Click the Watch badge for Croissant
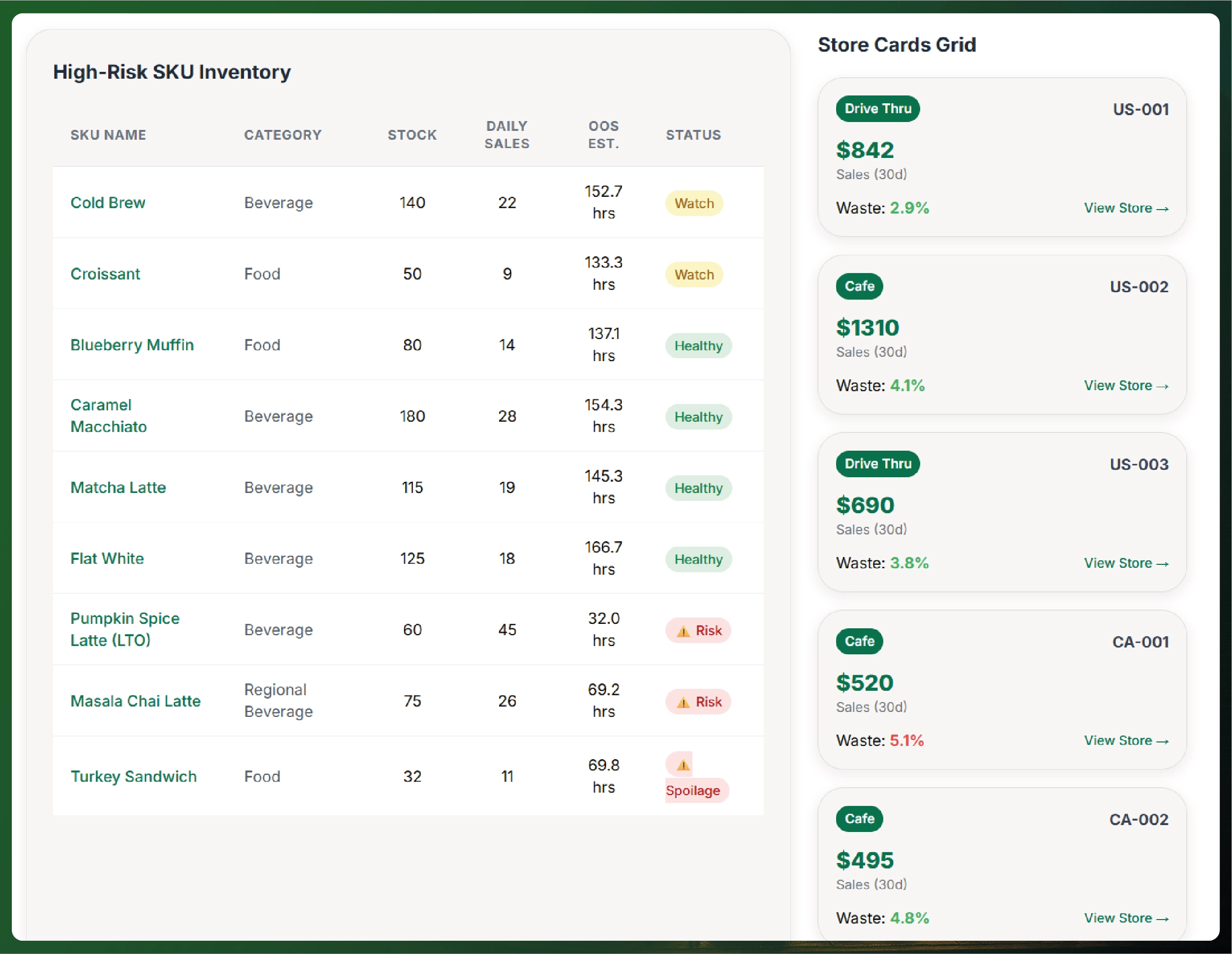 693,275
